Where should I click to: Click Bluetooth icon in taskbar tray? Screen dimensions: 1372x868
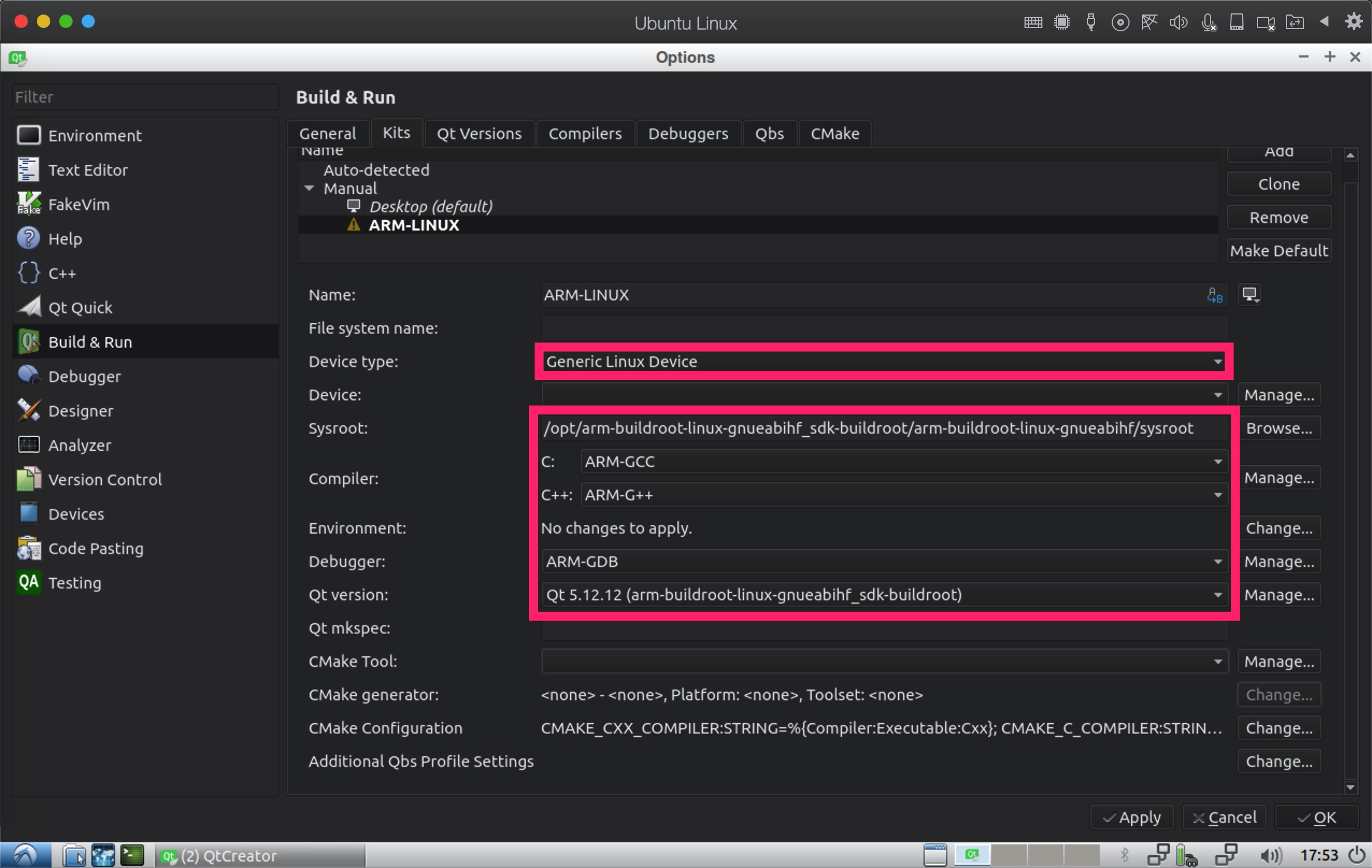[x=1124, y=855]
